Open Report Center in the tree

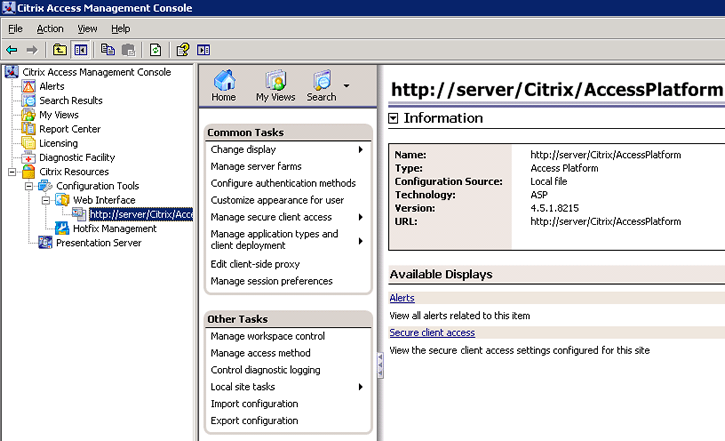point(70,129)
